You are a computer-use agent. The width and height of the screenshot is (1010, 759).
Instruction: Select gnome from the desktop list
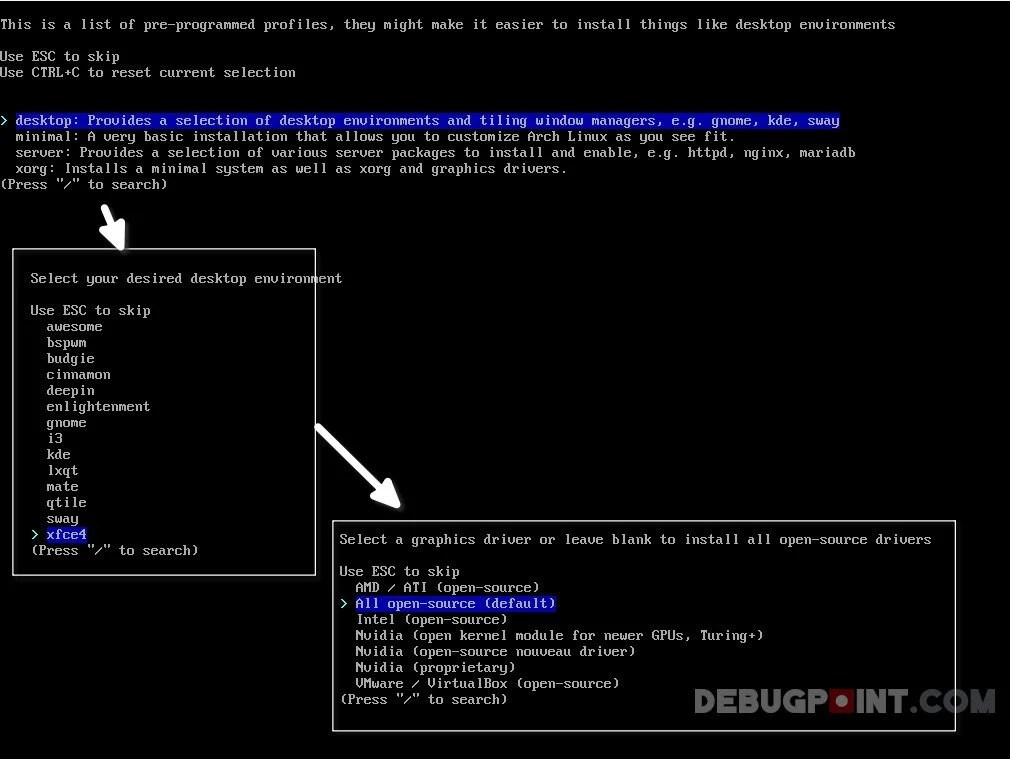pos(66,422)
